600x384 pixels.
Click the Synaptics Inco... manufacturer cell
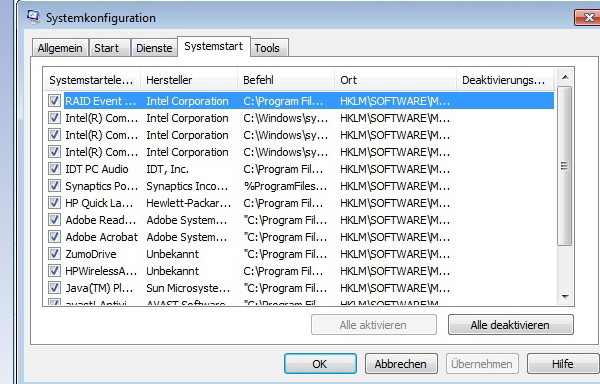click(187, 186)
